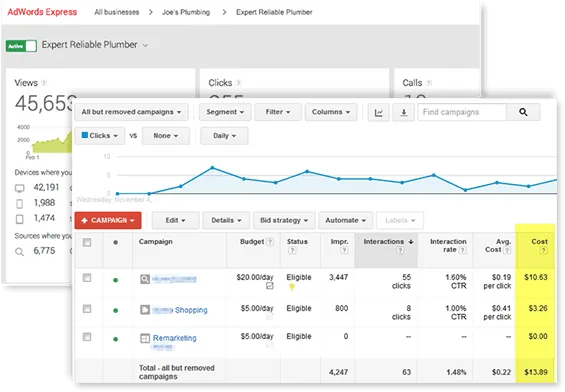Image resolution: width=565 pixels, height=392 pixels.
Task: Open the Bid strategy menu
Action: (x=284, y=220)
